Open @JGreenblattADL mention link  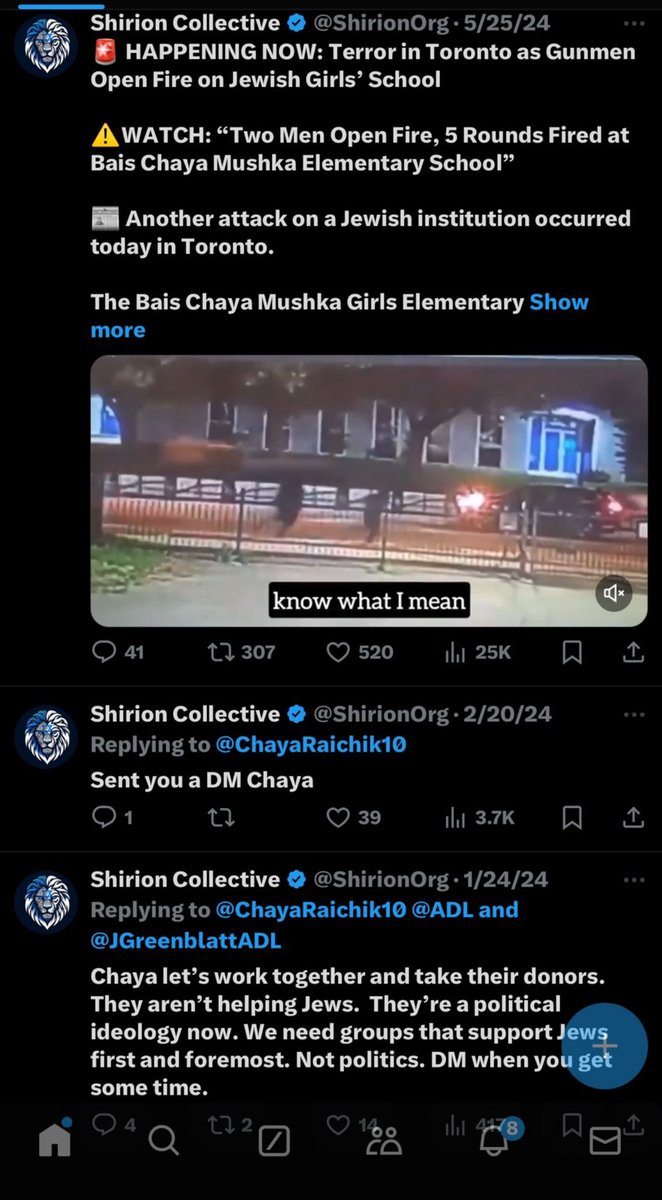186,940
